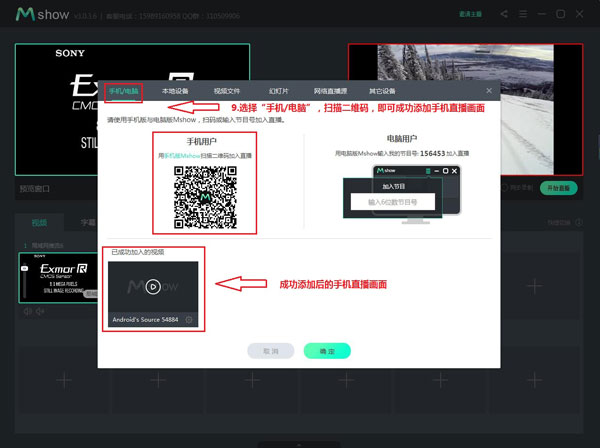The width and height of the screenshot is (600, 448).
Task: Switch to the 字幕 tab in the main window
Action: click(x=87, y=223)
